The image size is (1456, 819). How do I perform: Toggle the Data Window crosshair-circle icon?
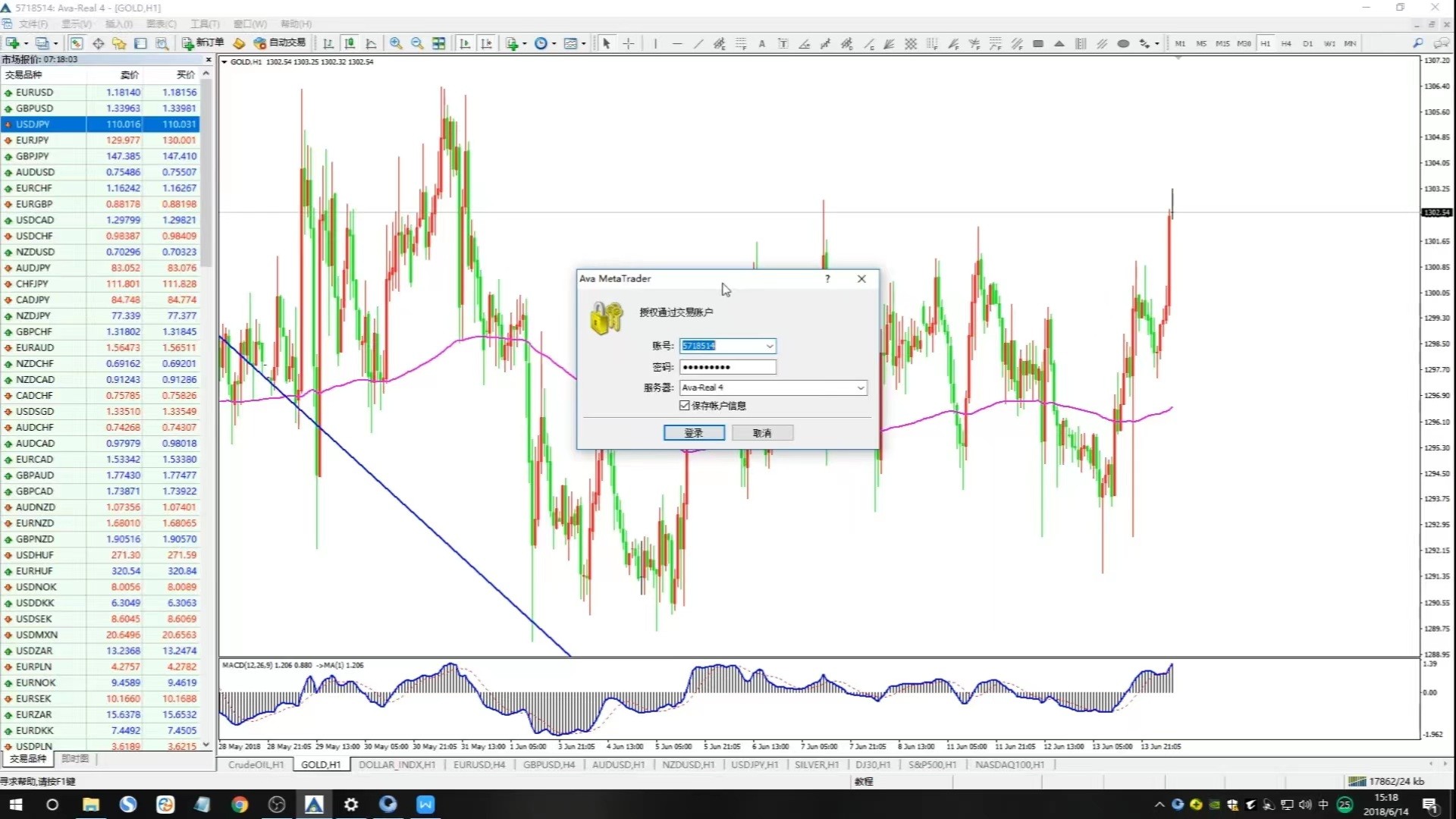coord(98,43)
